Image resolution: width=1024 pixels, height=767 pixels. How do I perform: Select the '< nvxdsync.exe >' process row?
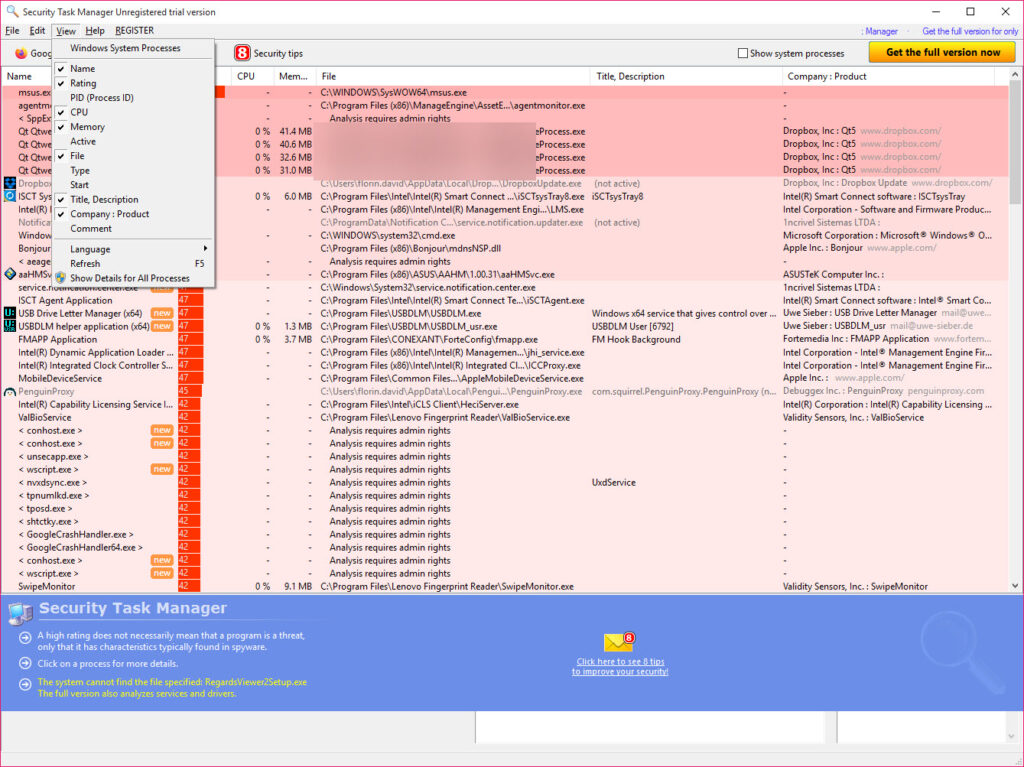(504, 482)
